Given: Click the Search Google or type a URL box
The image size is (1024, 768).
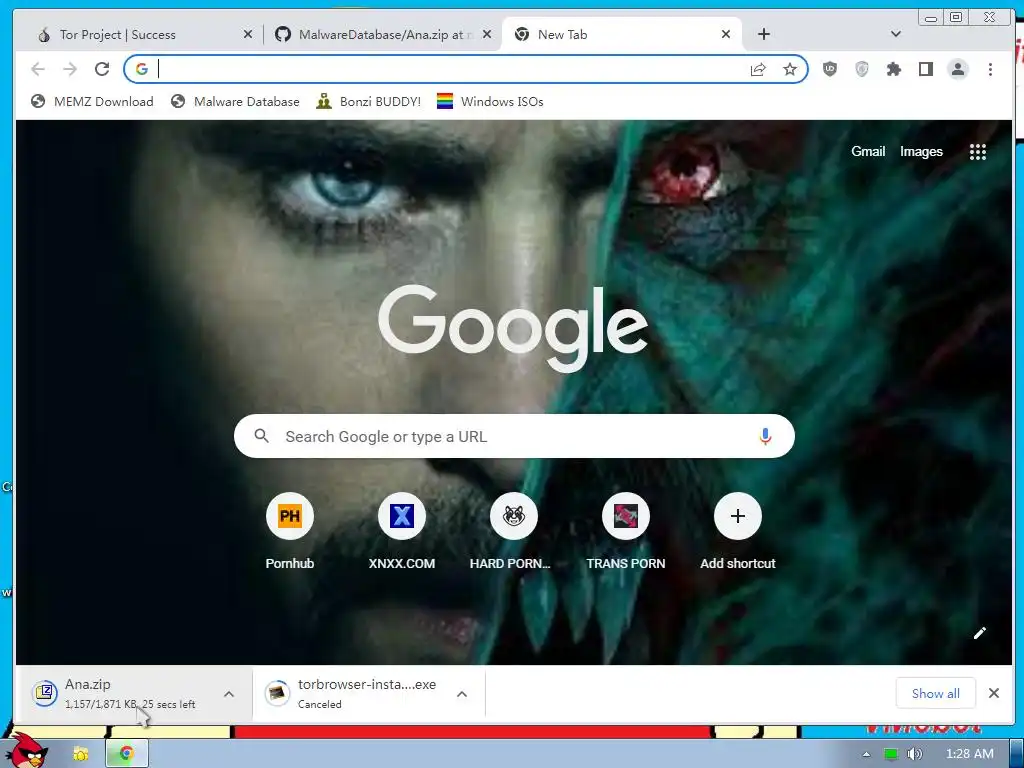Looking at the screenshot, I should pyautogui.click(x=514, y=436).
